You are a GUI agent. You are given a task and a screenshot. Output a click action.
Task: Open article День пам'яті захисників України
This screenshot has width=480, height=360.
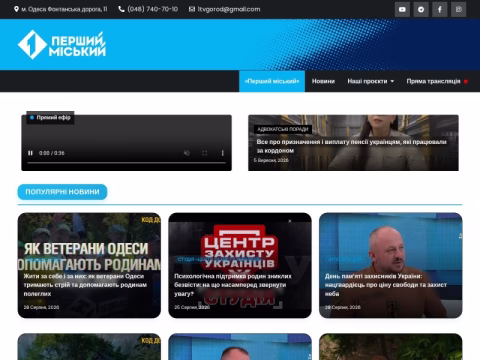pos(386,285)
